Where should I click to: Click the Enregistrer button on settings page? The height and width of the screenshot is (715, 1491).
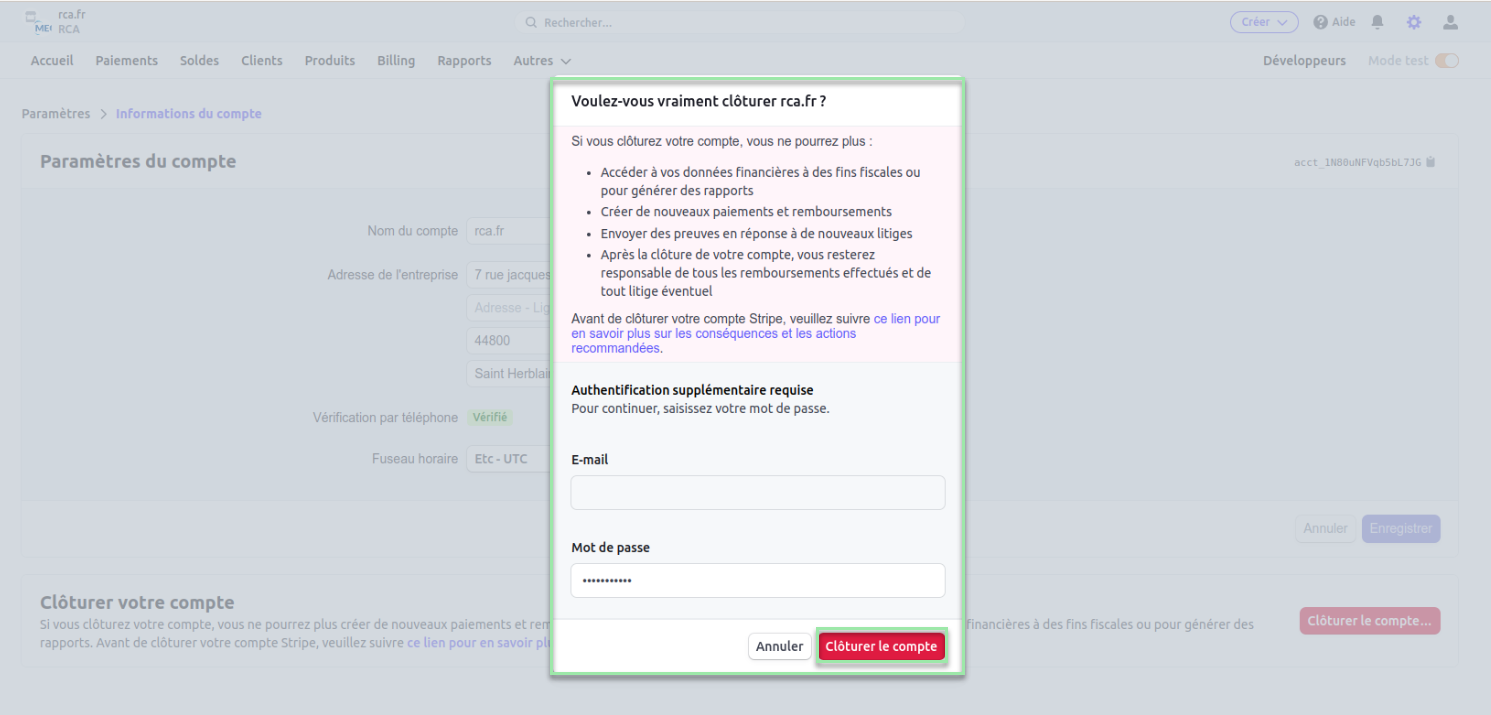pos(1401,529)
